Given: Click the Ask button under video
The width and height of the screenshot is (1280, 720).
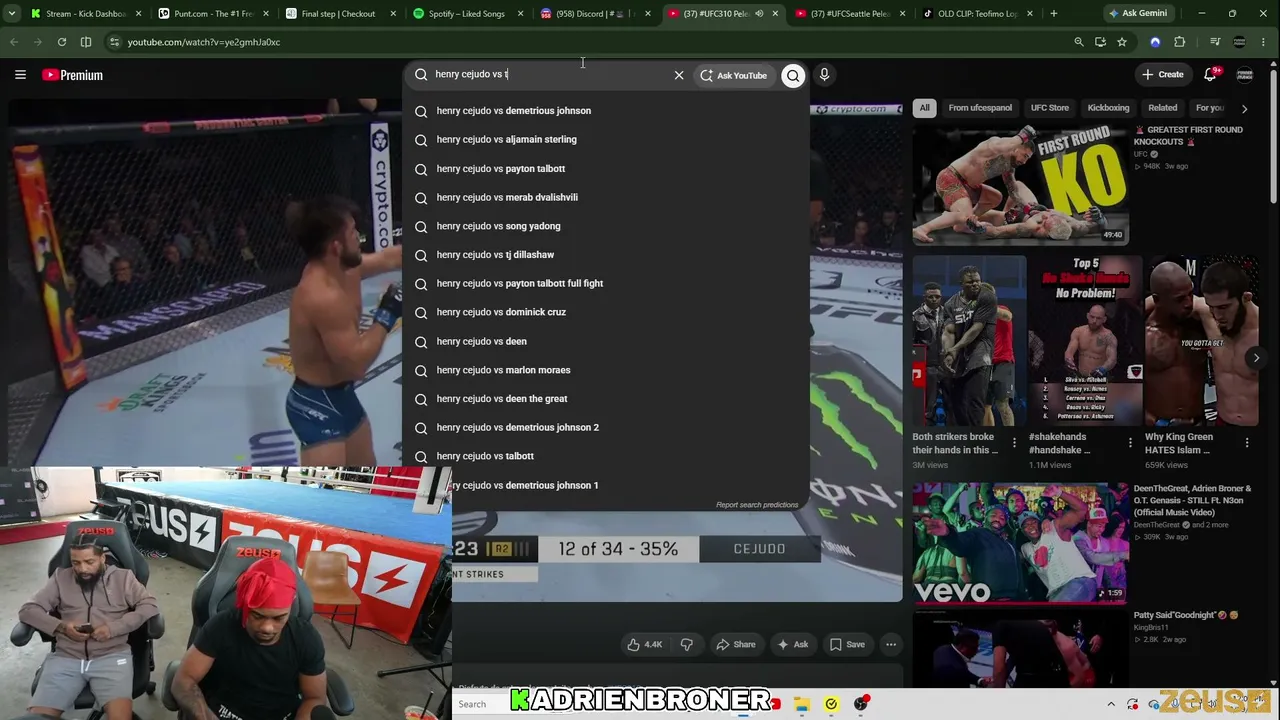Looking at the screenshot, I should pyautogui.click(x=792, y=645).
